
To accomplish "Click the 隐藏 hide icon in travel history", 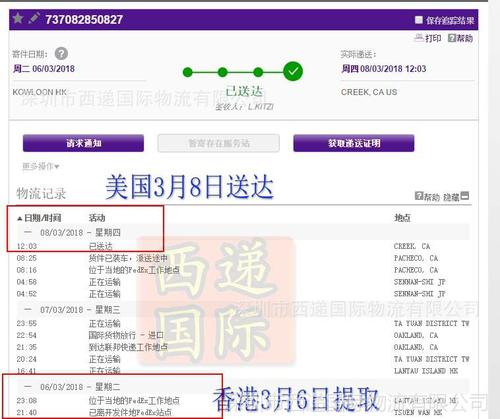I will (465, 196).
